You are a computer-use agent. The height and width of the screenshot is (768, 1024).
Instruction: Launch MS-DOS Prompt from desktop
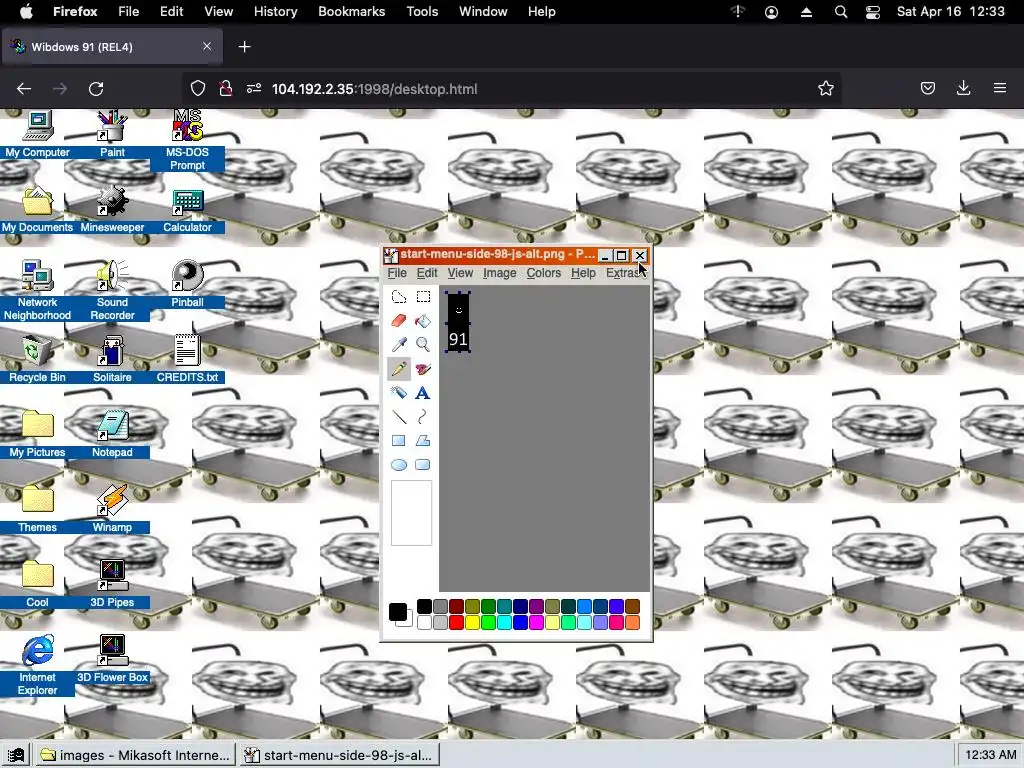[187, 140]
